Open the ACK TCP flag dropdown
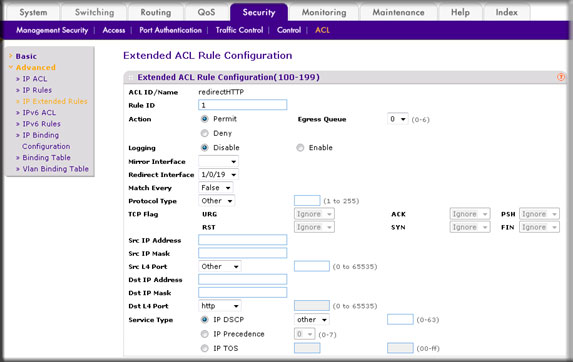The width and height of the screenshot is (573, 362). 470,214
